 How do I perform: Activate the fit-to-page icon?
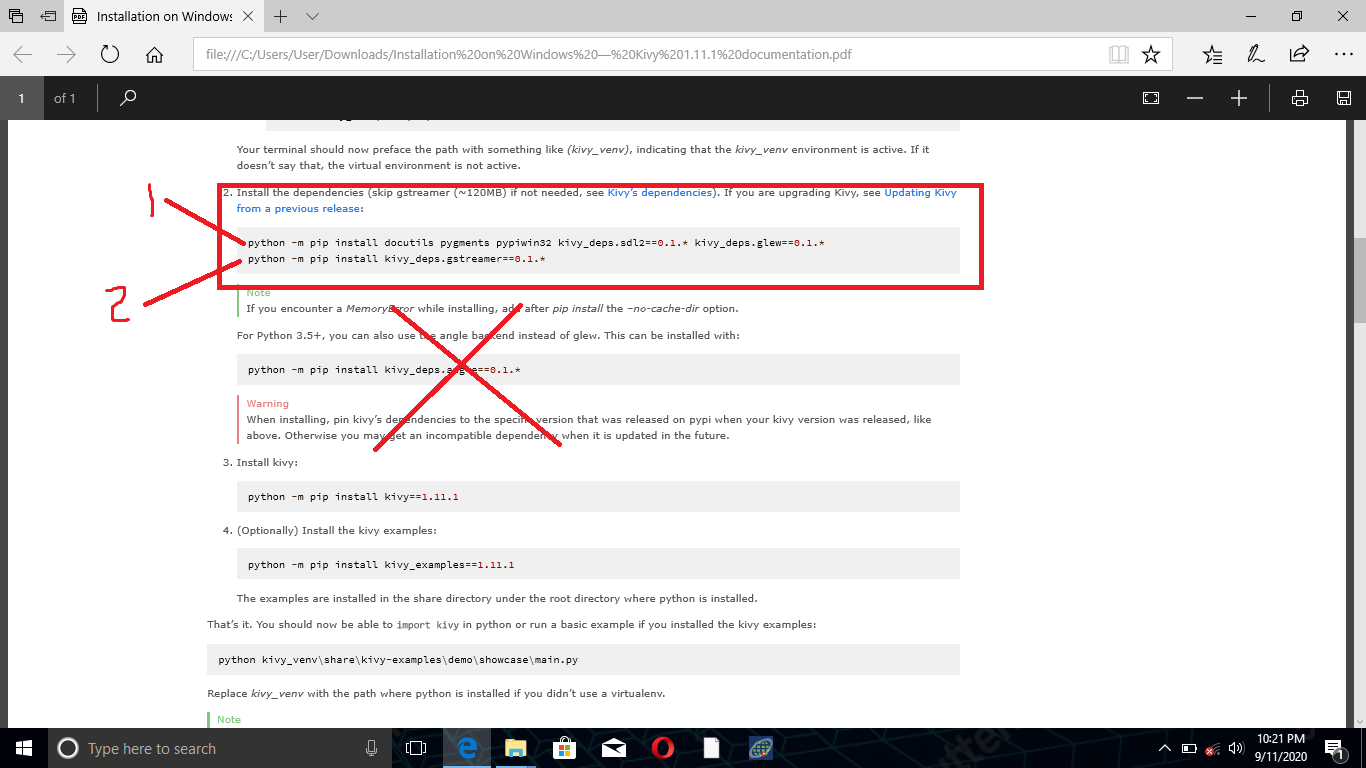1150,97
